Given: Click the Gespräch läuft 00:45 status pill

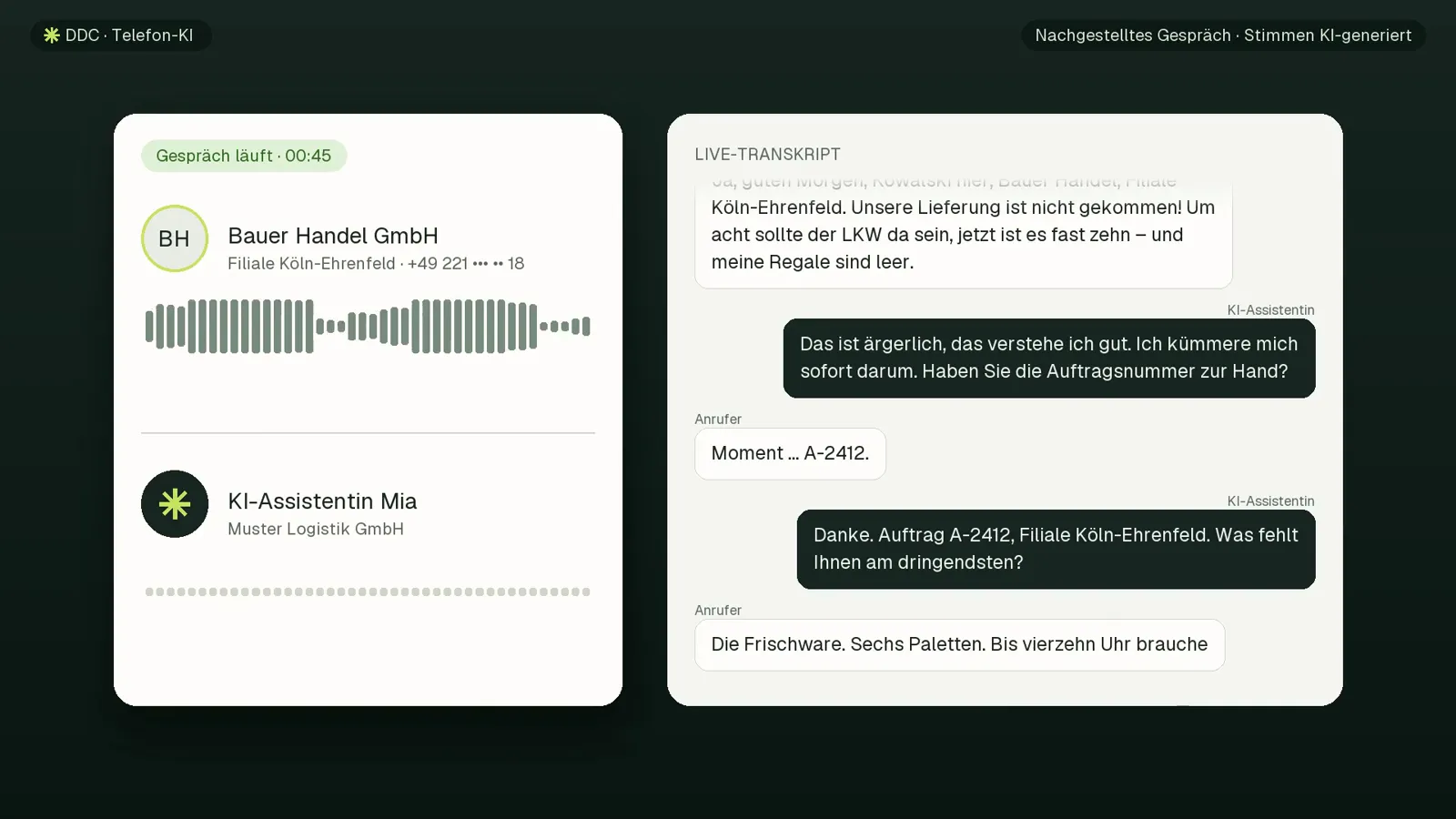Looking at the screenshot, I should point(244,156).
